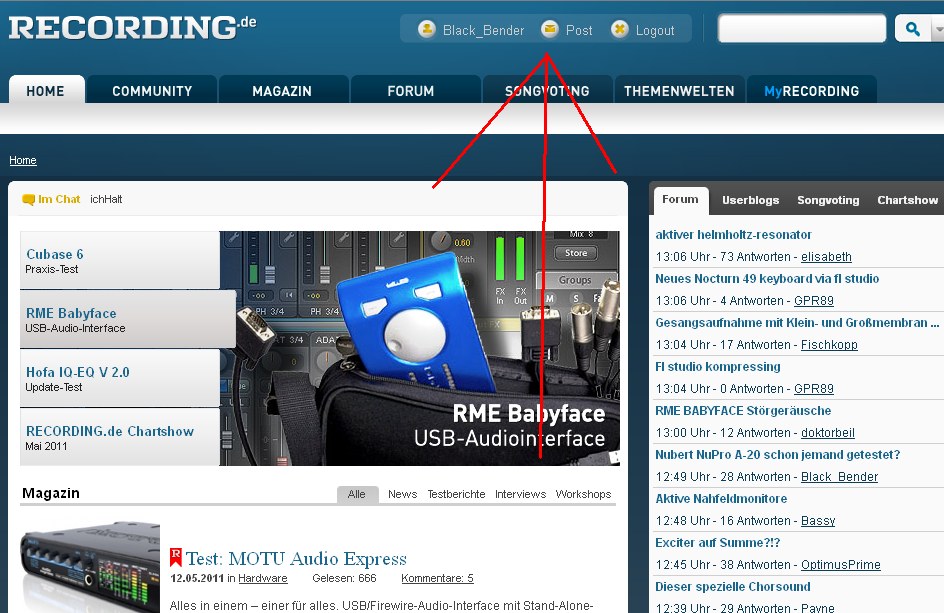Select the RECORDING.de Chartshow Mai 2011 slide

point(120,437)
